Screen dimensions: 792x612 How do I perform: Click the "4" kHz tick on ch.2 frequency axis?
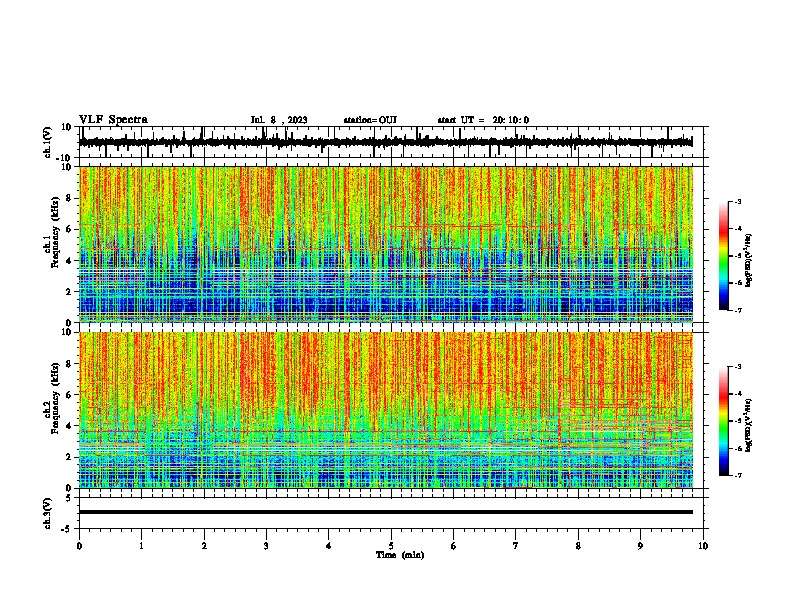point(70,426)
